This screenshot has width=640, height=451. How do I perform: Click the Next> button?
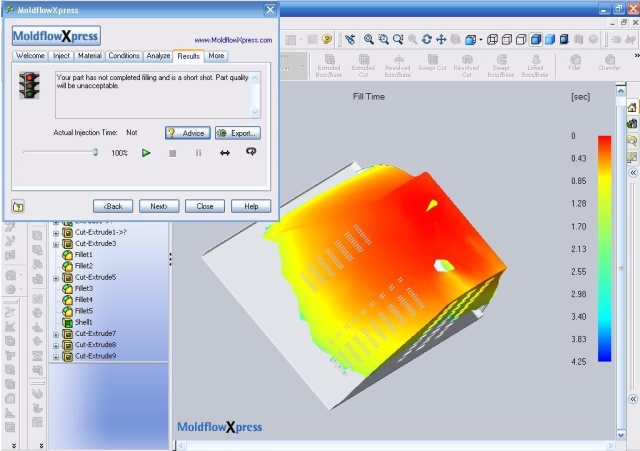coord(159,206)
